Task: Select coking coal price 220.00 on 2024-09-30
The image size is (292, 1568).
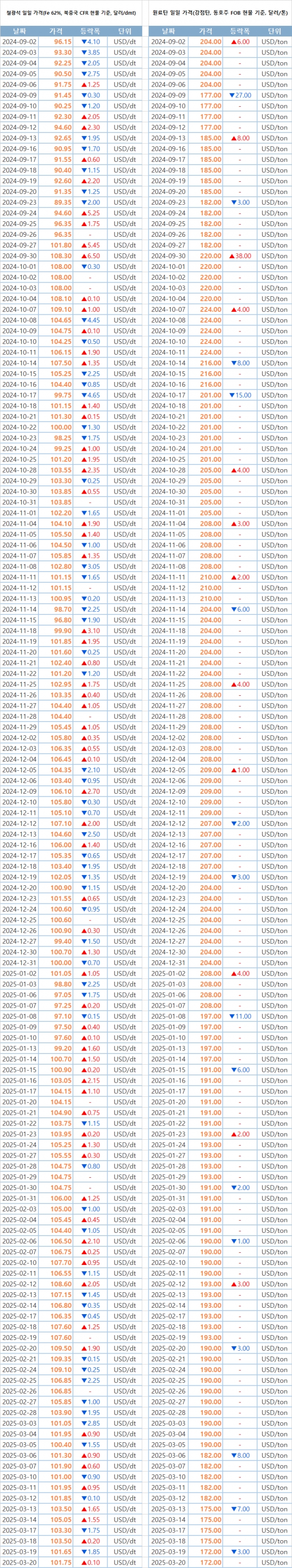Action: point(210,256)
